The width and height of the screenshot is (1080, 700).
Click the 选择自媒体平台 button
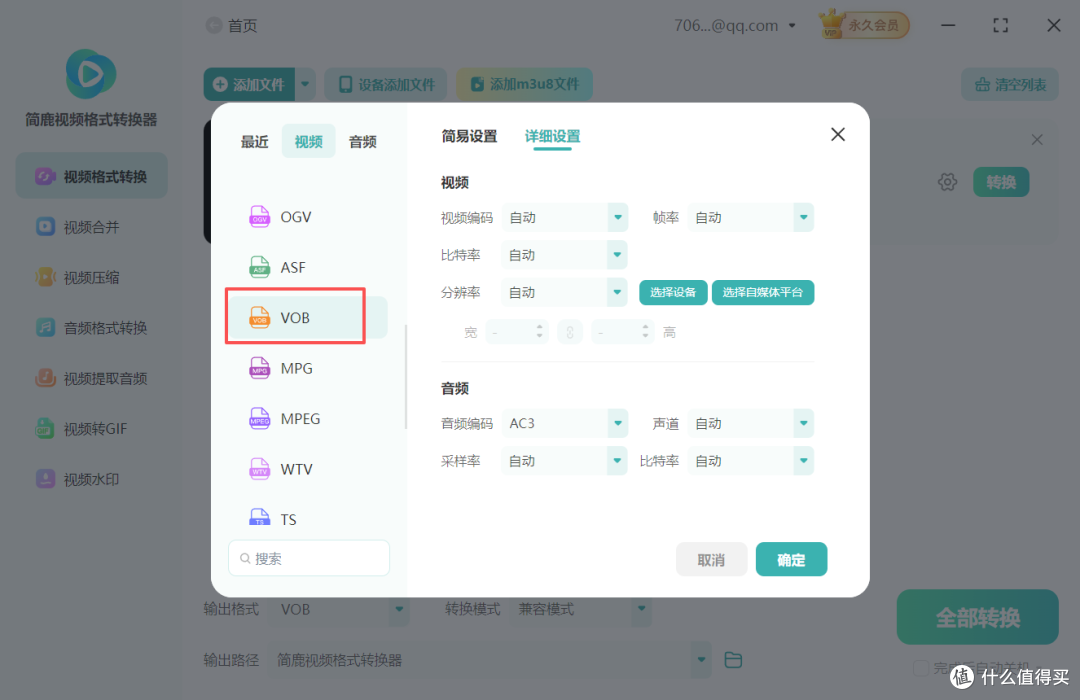click(762, 292)
